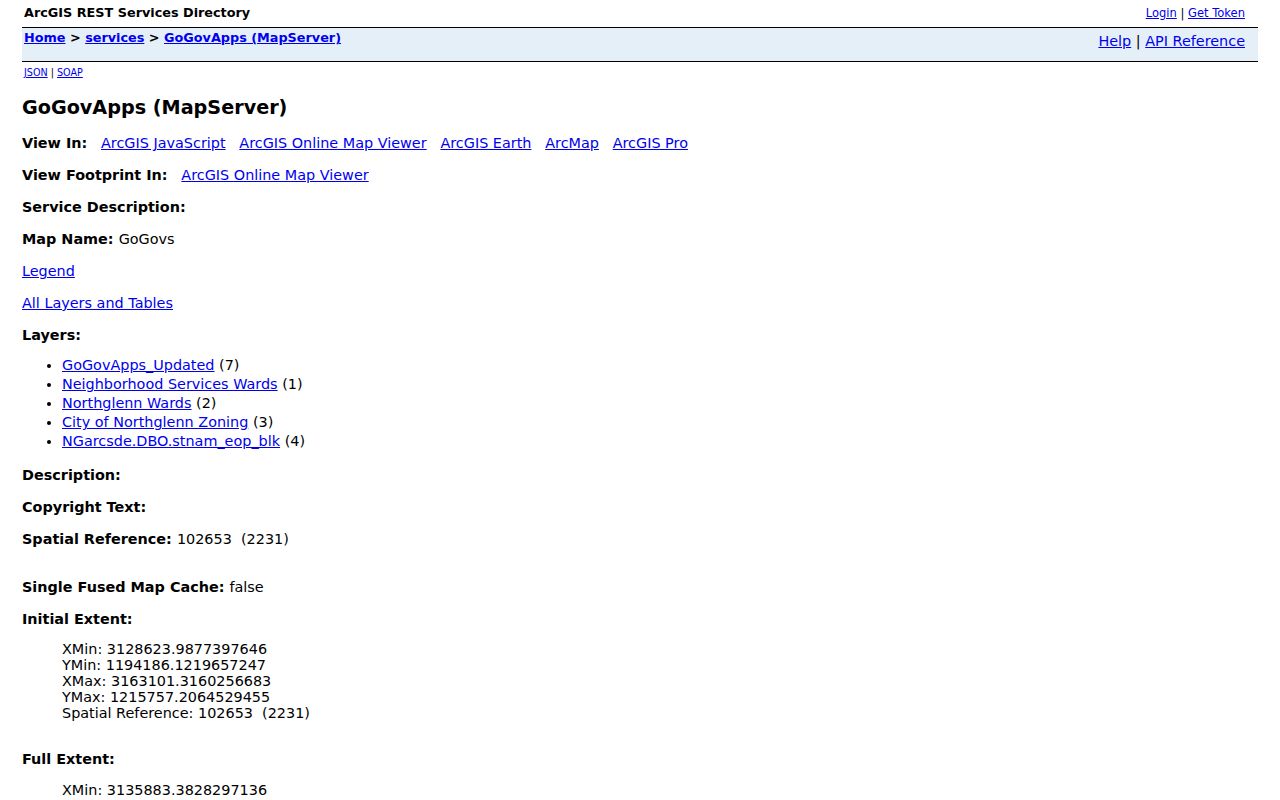View the service in ArcGIS Earth
Screen dimensions: 1280x800
486,143
